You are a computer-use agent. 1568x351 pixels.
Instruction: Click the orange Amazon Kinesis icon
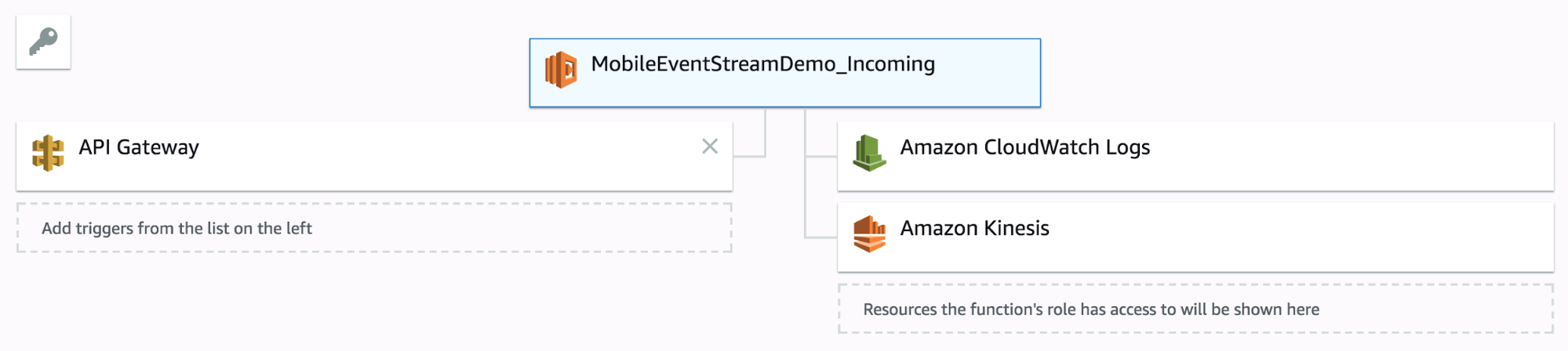(x=869, y=233)
